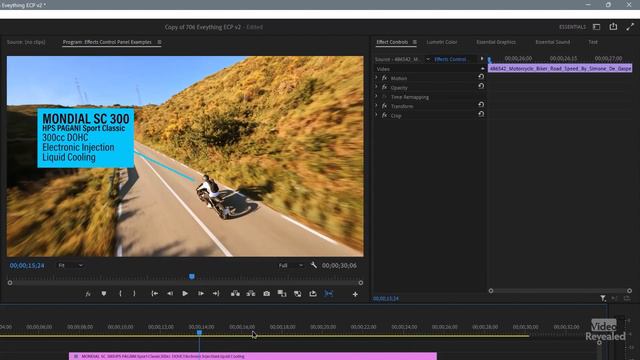The height and width of the screenshot is (360, 640).
Task: Expand the Opacity effect
Action: coord(376,87)
